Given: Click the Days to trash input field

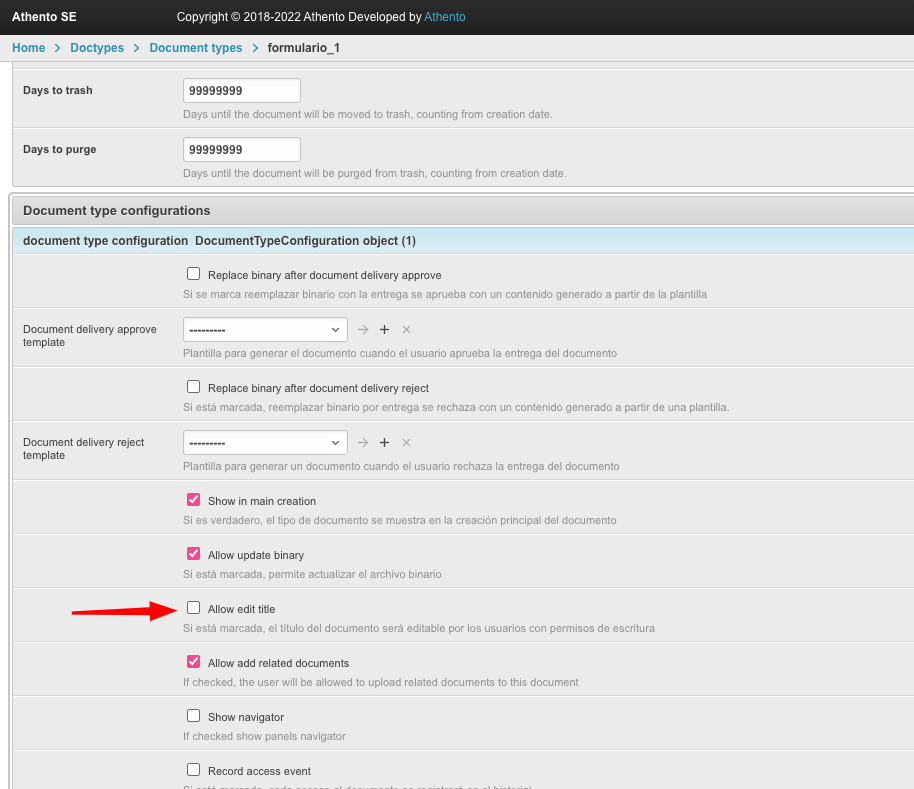Looking at the screenshot, I should (242, 91).
